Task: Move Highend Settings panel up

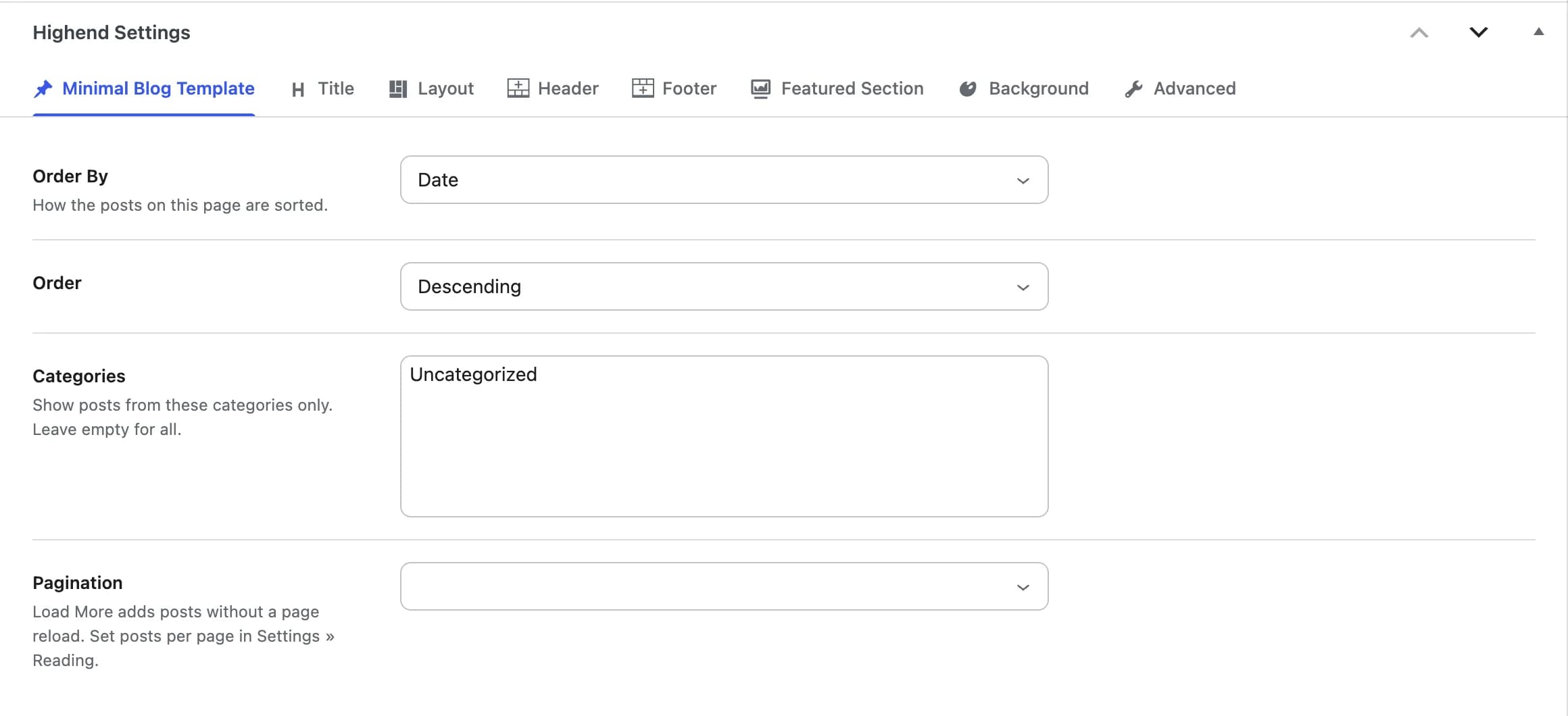Action: (x=1419, y=32)
